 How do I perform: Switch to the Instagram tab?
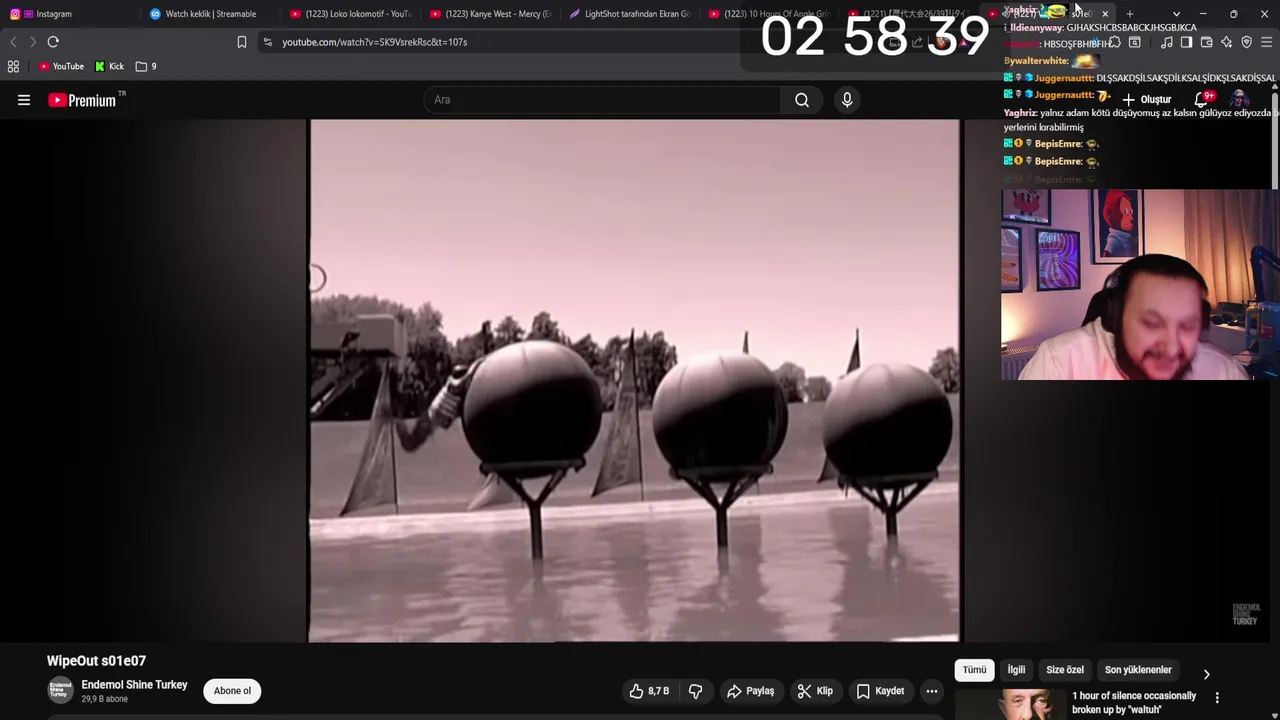70,14
